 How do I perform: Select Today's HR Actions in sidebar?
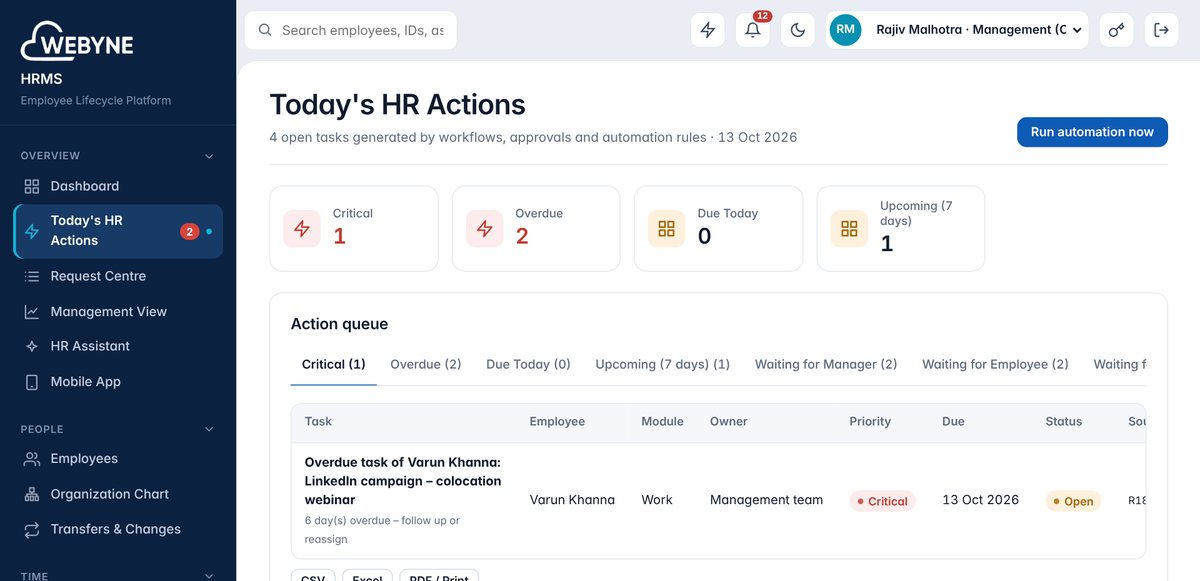[118, 232]
